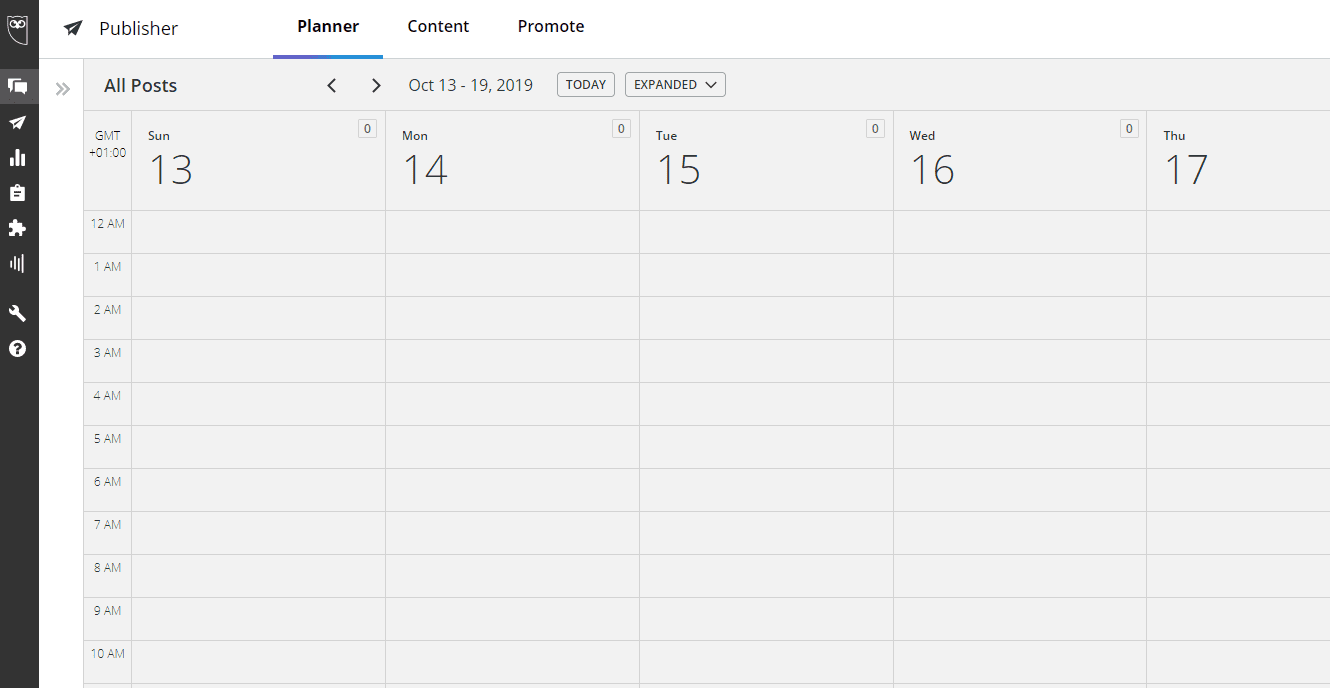Viewport: 1330px width, 688px height.
Task: Open the App Directory puzzle piece icon
Action: coord(18,228)
